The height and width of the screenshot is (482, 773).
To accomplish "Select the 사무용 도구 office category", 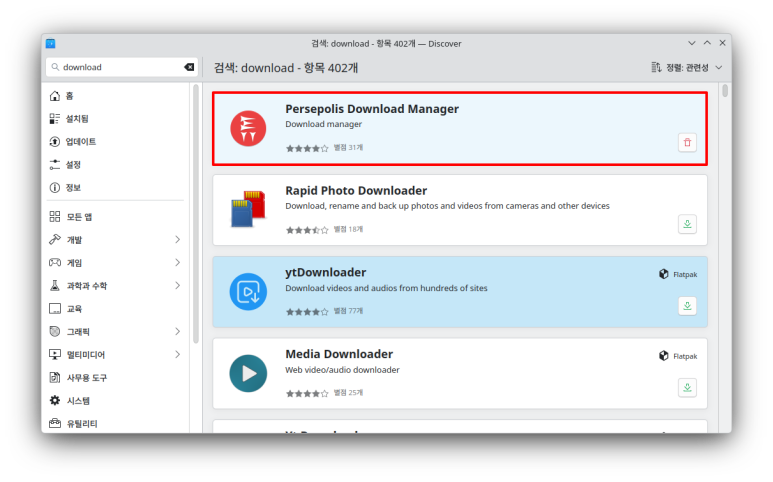I will point(117,378).
